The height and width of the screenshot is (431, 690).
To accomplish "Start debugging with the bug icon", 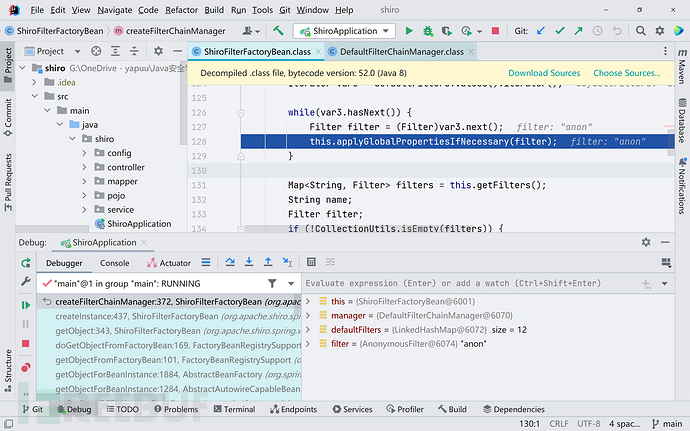I will 428,31.
